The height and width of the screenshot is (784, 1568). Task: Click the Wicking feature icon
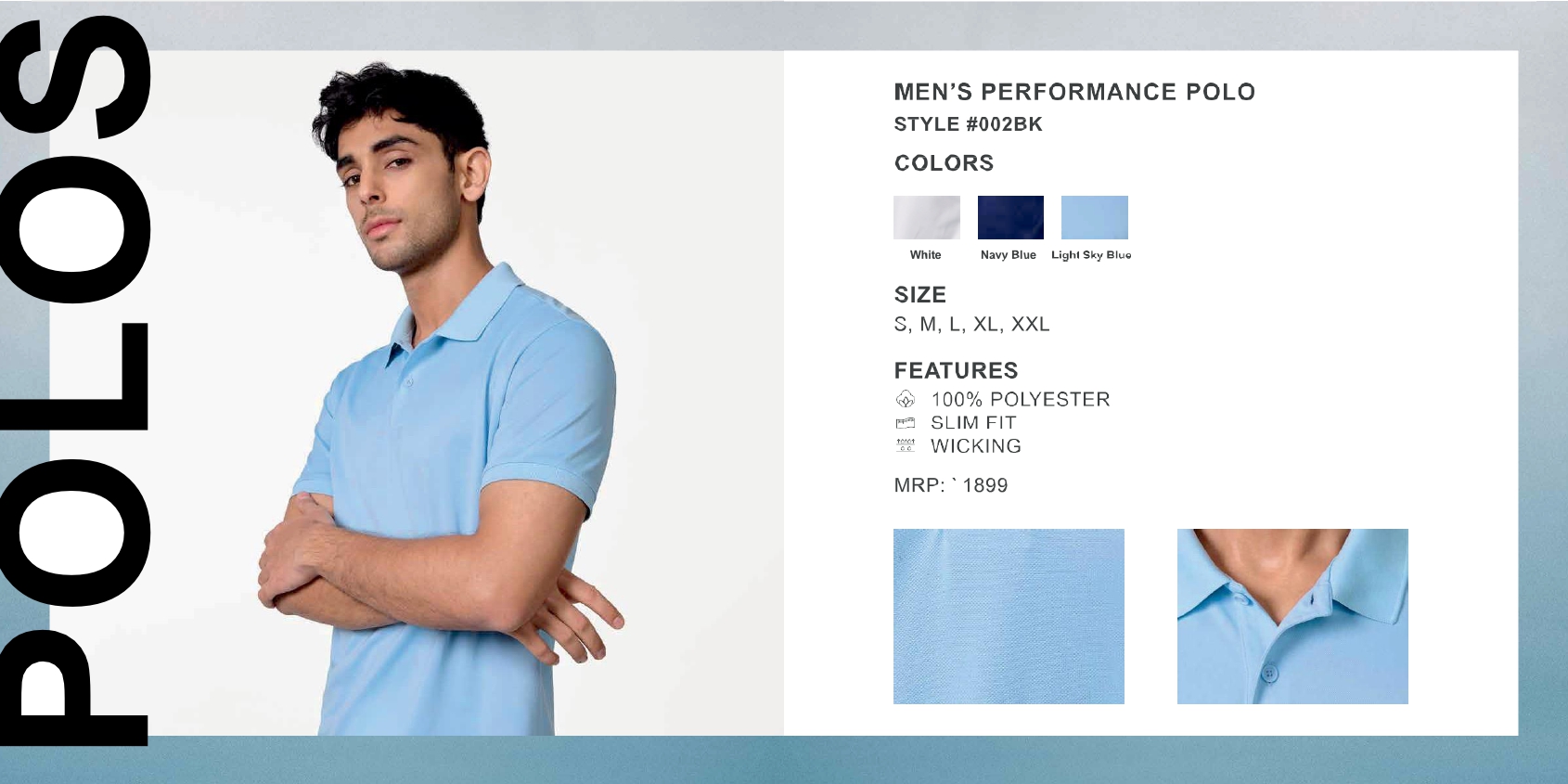[906, 445]
